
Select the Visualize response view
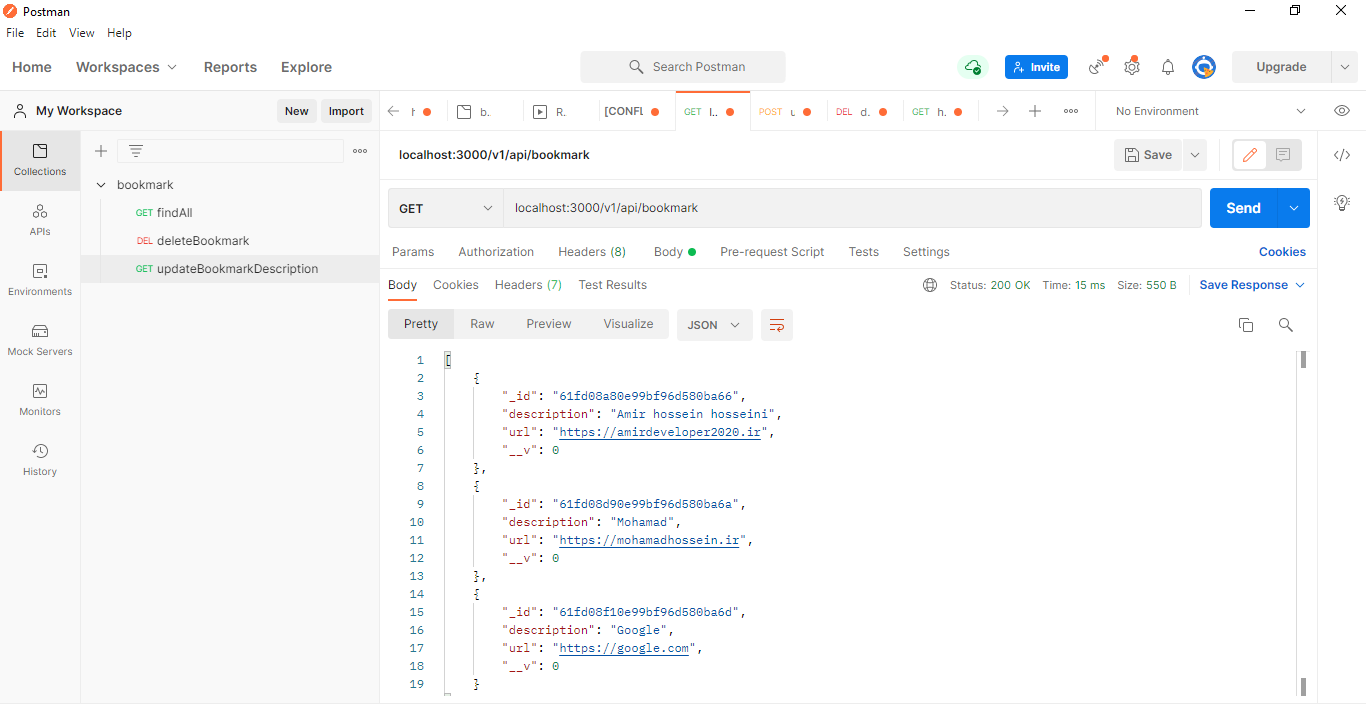(x=628, y=324)
